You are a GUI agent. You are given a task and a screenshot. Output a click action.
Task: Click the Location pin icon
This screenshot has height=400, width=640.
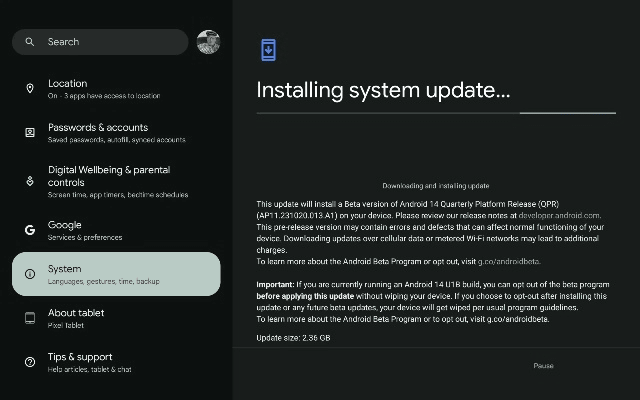click(30, 89)
